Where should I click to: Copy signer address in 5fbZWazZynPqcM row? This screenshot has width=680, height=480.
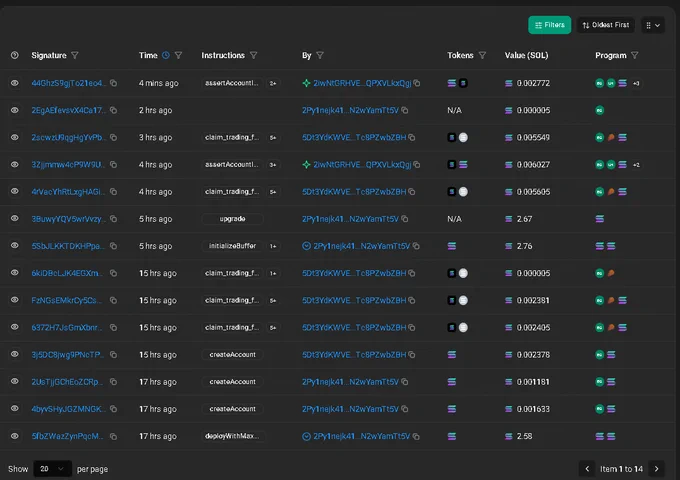point(416,436)
